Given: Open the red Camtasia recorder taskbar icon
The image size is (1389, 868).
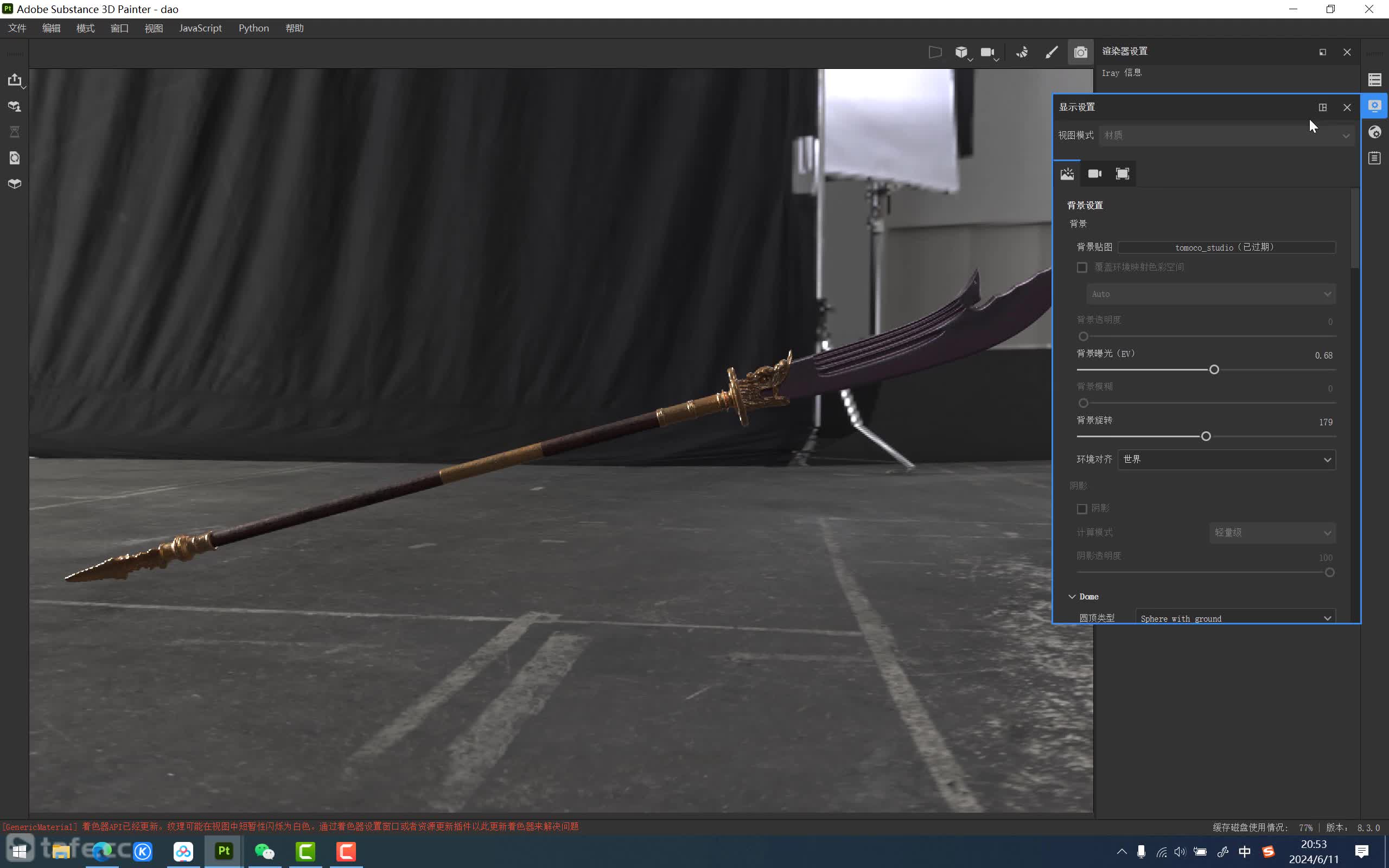Looking at the screenshot, I should [346, 851].
